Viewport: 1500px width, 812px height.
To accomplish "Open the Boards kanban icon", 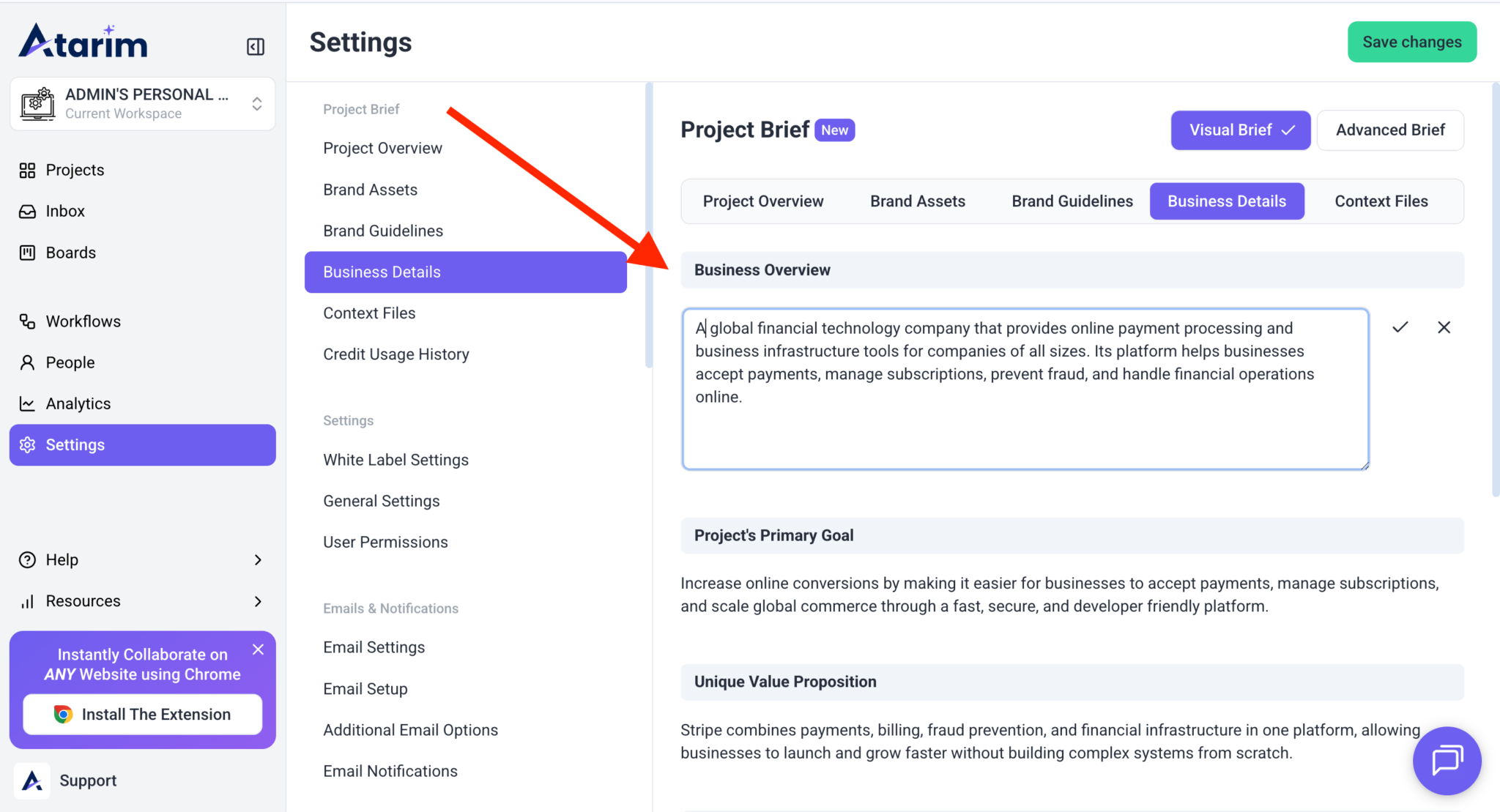I will tap(27, 253).
